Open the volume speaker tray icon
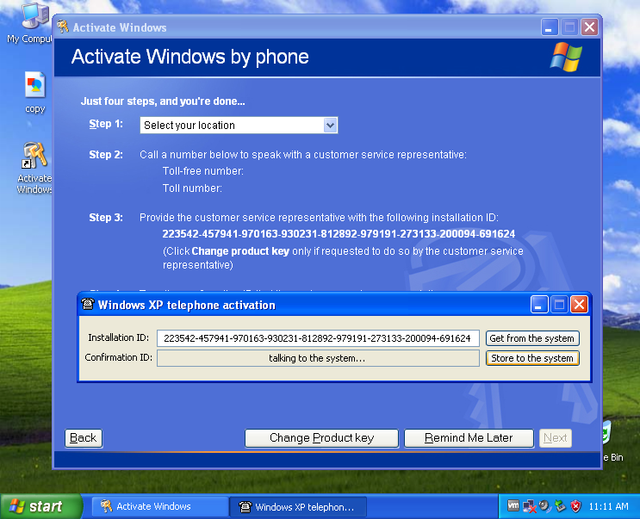 coord(545,507)
